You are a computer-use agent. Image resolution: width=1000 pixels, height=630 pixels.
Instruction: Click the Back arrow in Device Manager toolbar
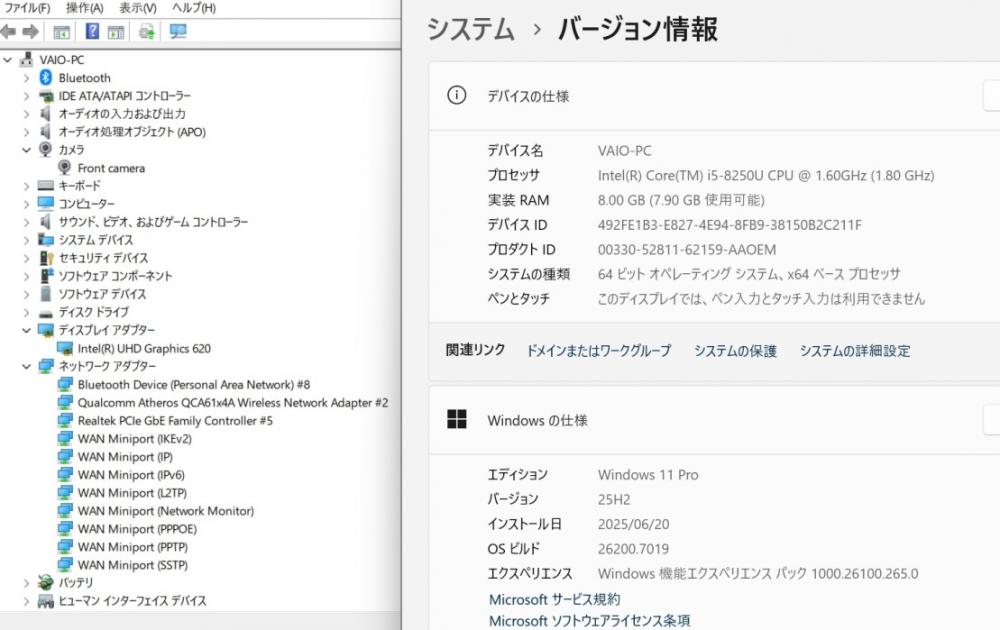click(8, 31)
